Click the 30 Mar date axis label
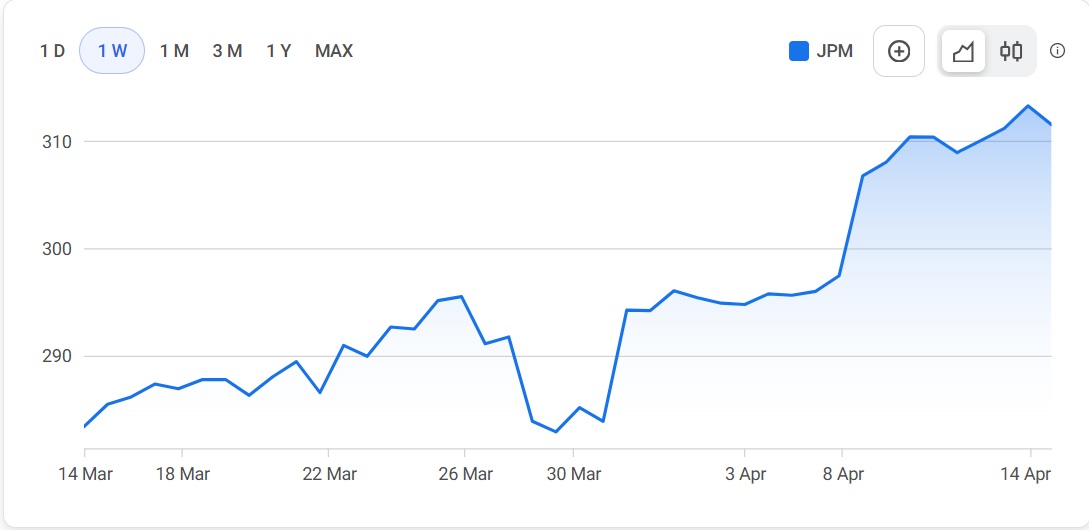Image resolution: width=1089 pixels, height=530 pixels. 573,474
